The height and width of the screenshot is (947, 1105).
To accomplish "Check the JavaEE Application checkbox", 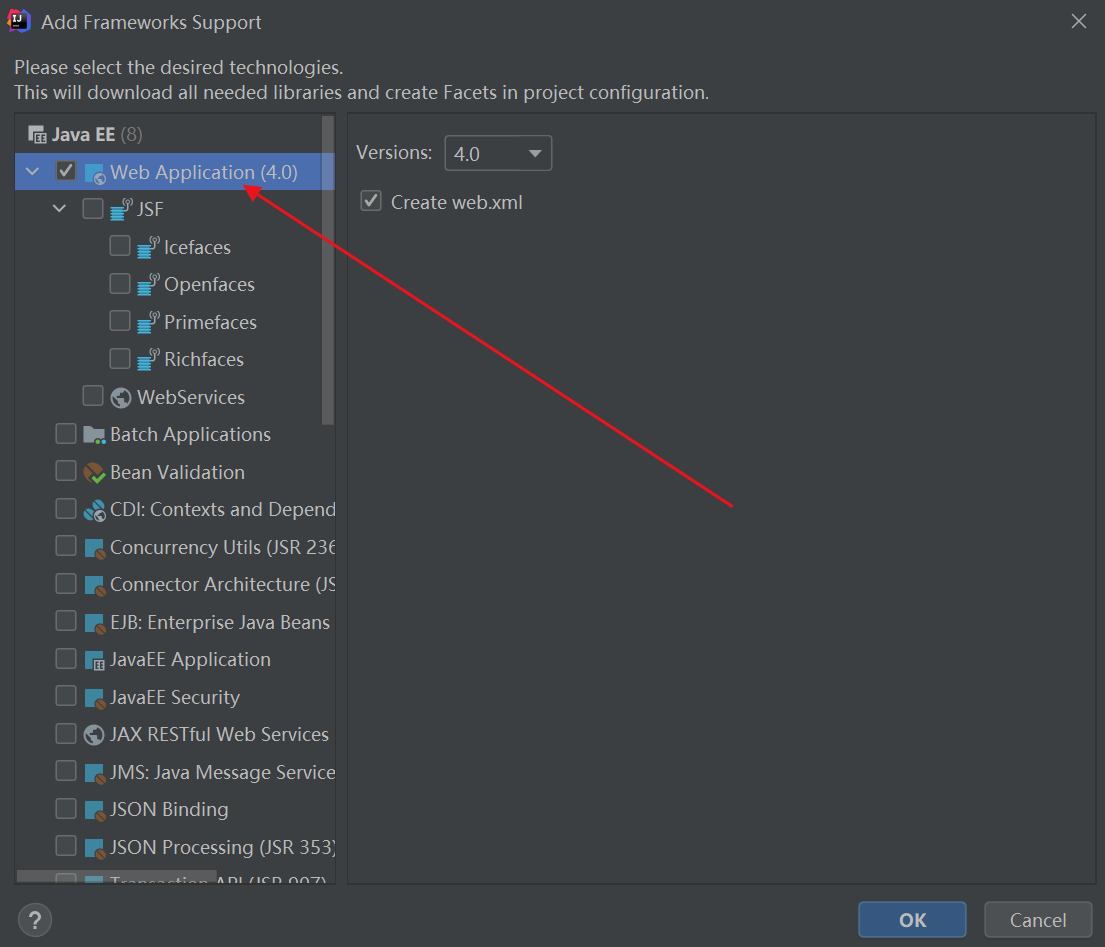I will tap(66, 658).
